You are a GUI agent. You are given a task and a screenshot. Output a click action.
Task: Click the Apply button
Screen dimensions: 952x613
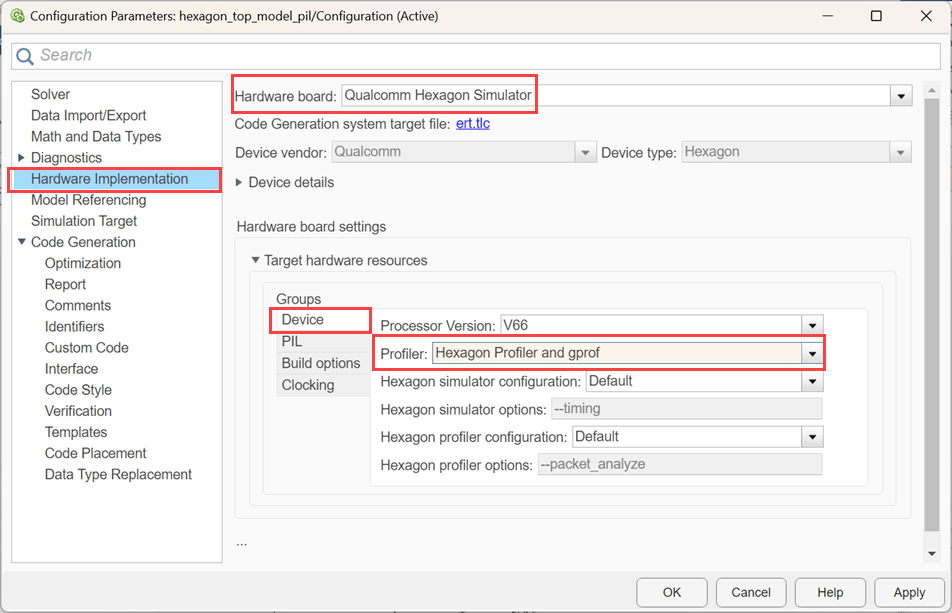tap(908, 592)
